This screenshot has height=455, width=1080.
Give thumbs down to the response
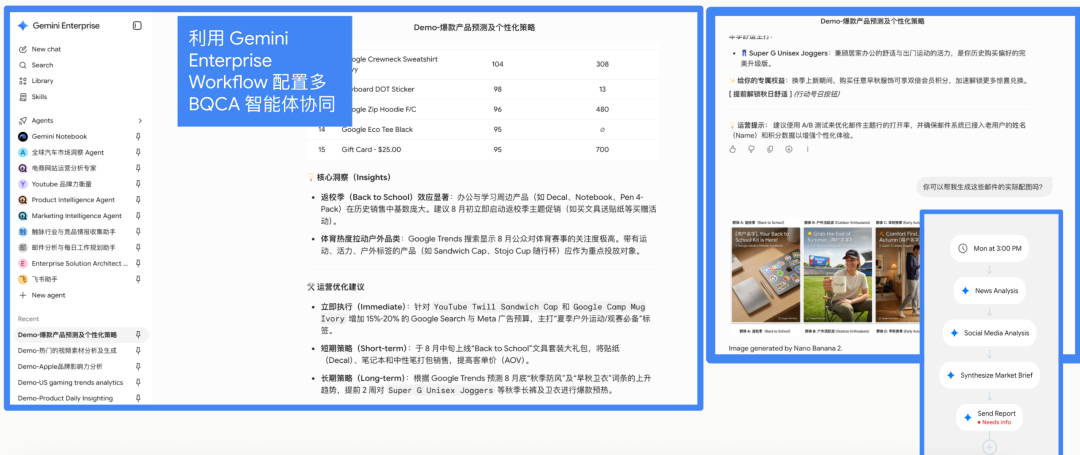coord(751,149)
